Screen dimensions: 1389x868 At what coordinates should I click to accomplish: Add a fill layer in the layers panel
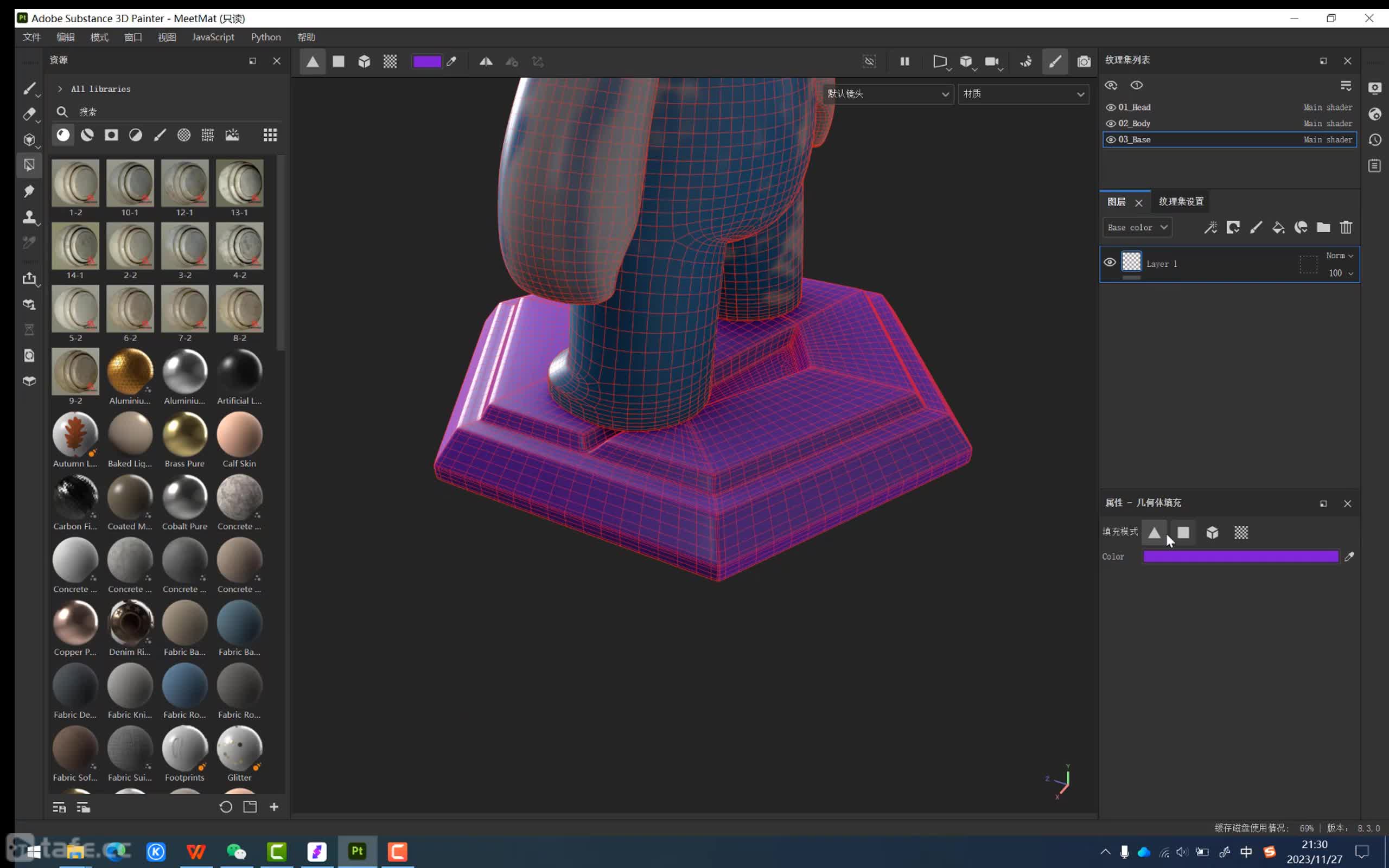pos(1278,227)
